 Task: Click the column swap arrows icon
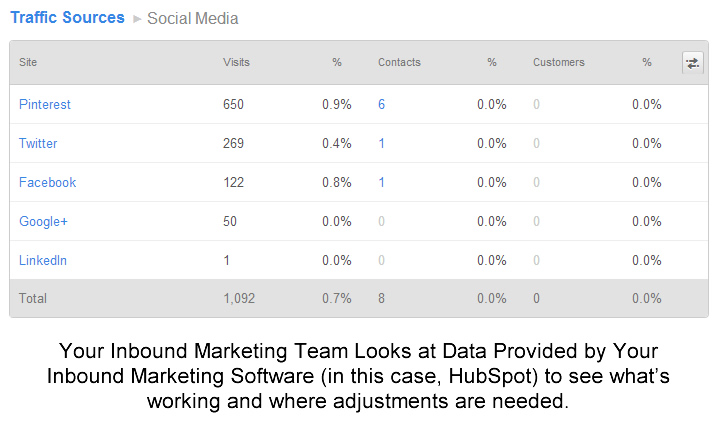692,63
